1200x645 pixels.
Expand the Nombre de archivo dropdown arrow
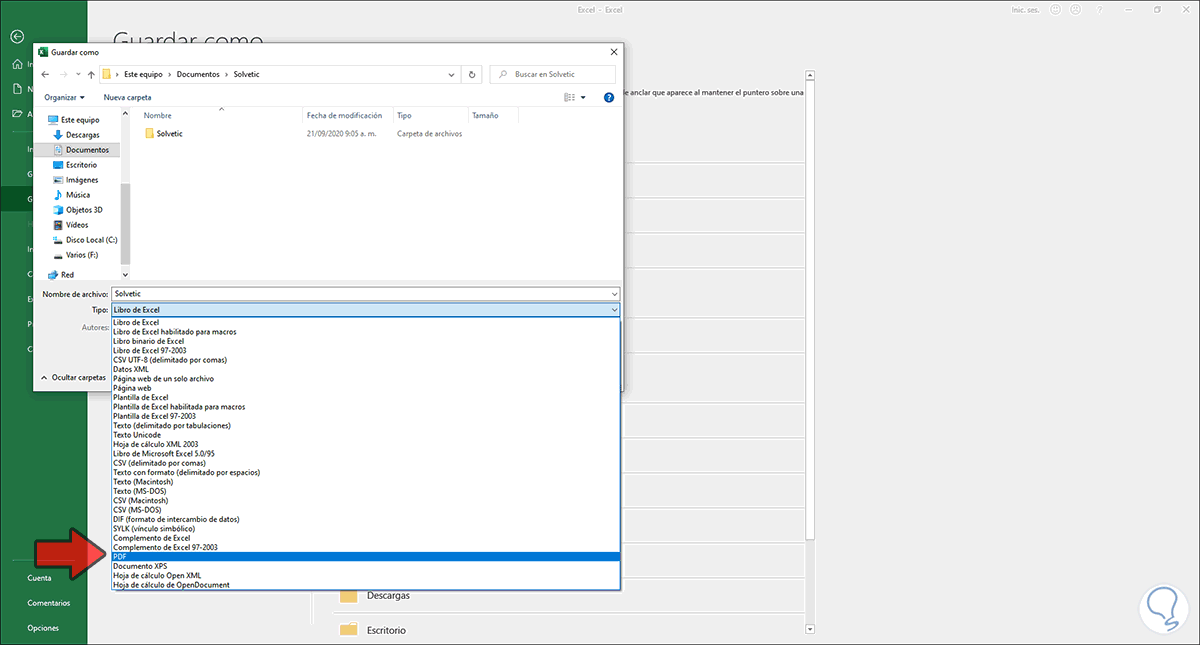click(614, 294)
